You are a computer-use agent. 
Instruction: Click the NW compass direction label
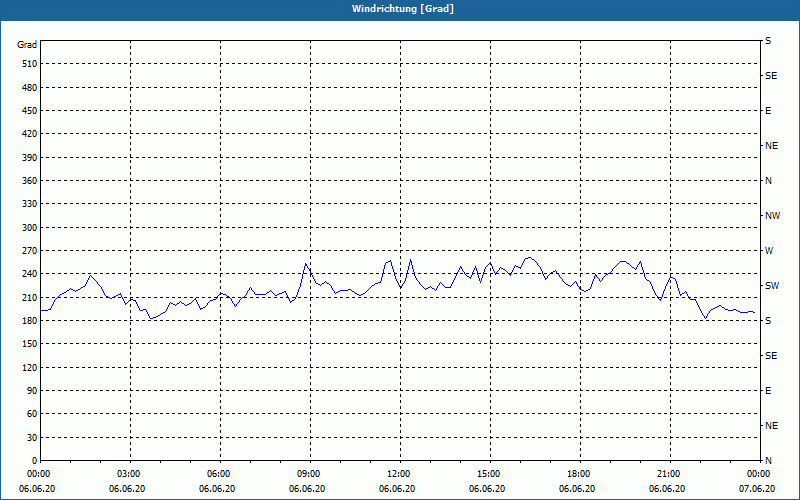[772, 216]
